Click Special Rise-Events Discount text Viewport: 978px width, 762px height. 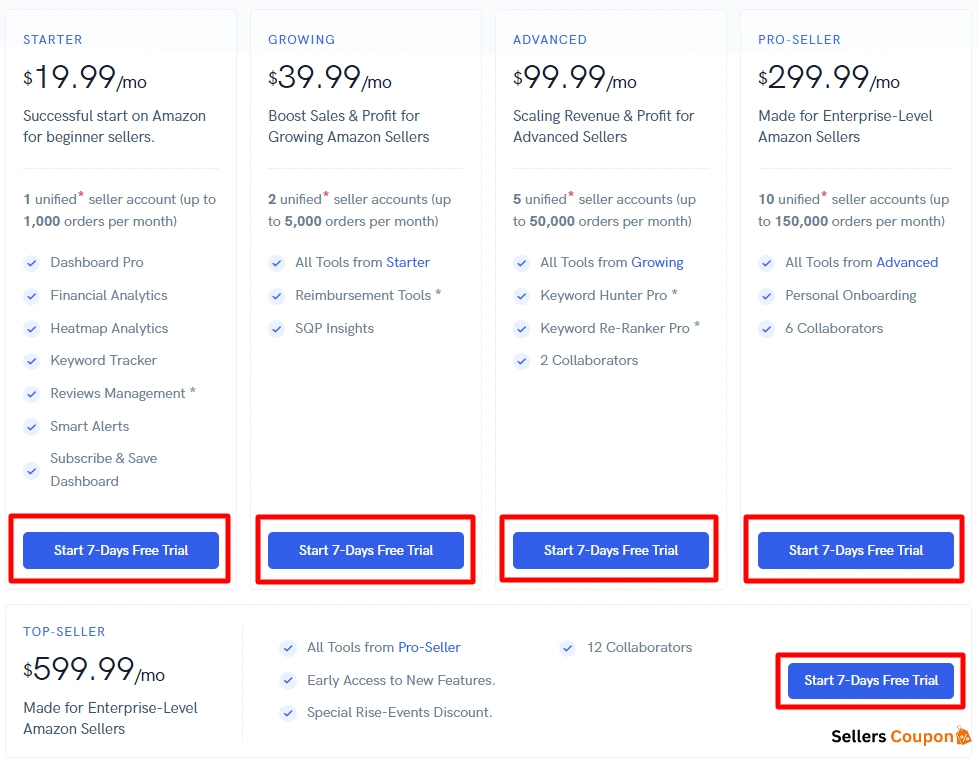click(x=399, y=712)
